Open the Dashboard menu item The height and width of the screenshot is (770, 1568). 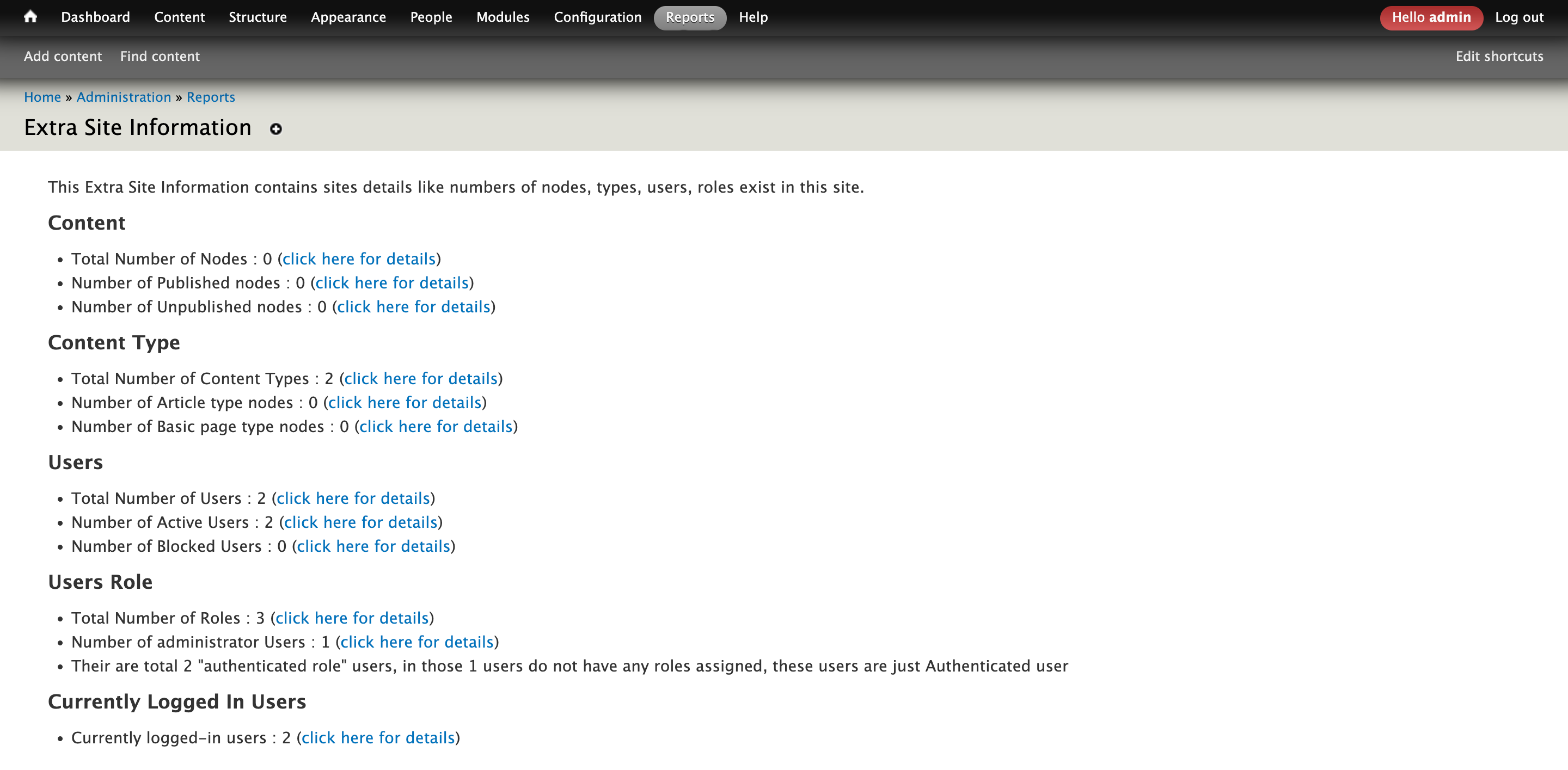95,17
